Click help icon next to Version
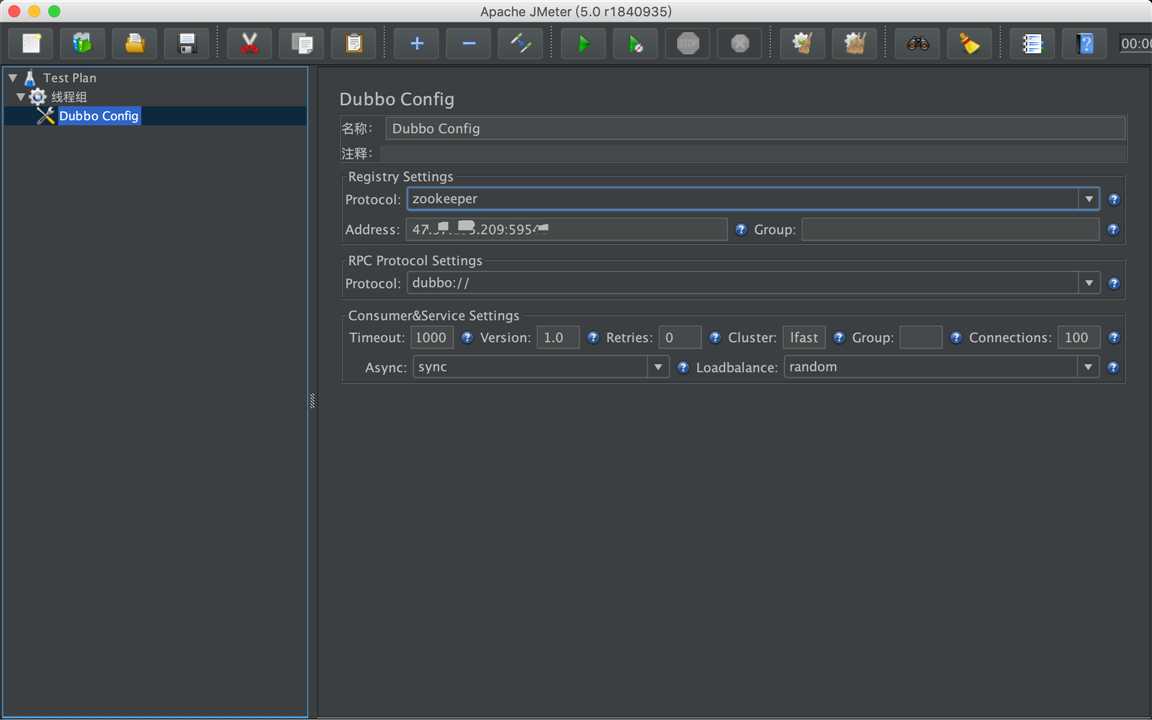The height and width of the screenshot is (720, 1152). coord(593,337)
